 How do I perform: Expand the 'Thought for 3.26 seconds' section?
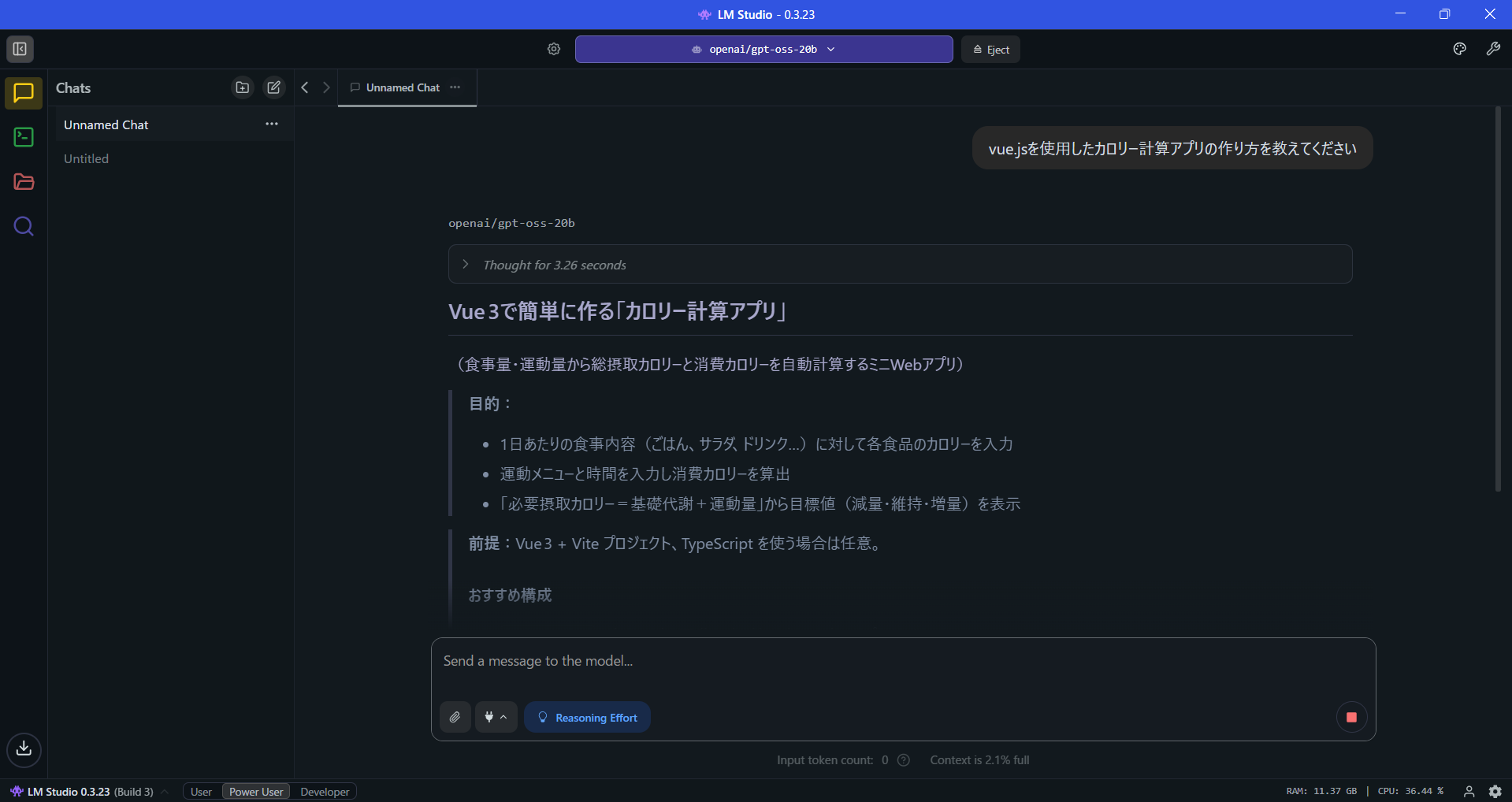(900, 264)
